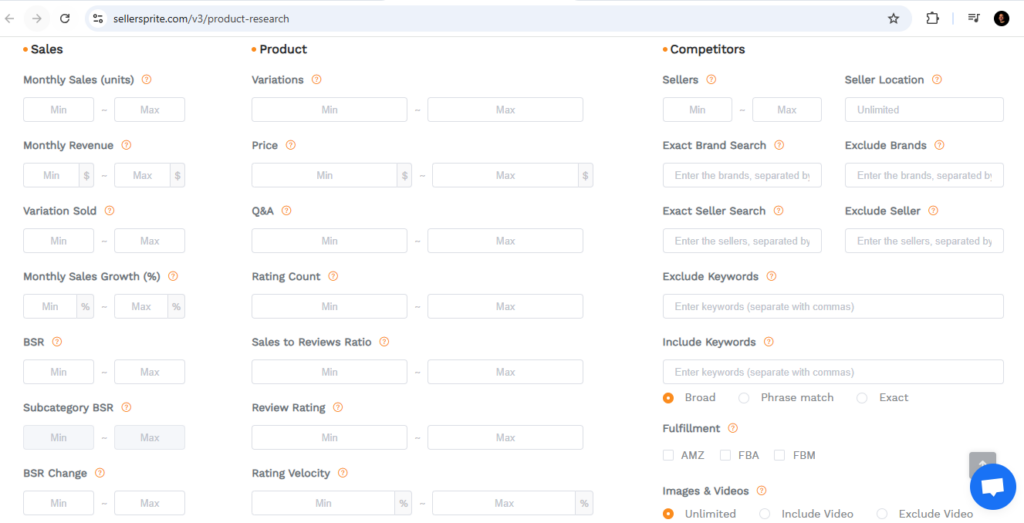Click help icon next to Rating Count
The height and width of the screenshot is (523, 1024).
[x=333, y=276]
